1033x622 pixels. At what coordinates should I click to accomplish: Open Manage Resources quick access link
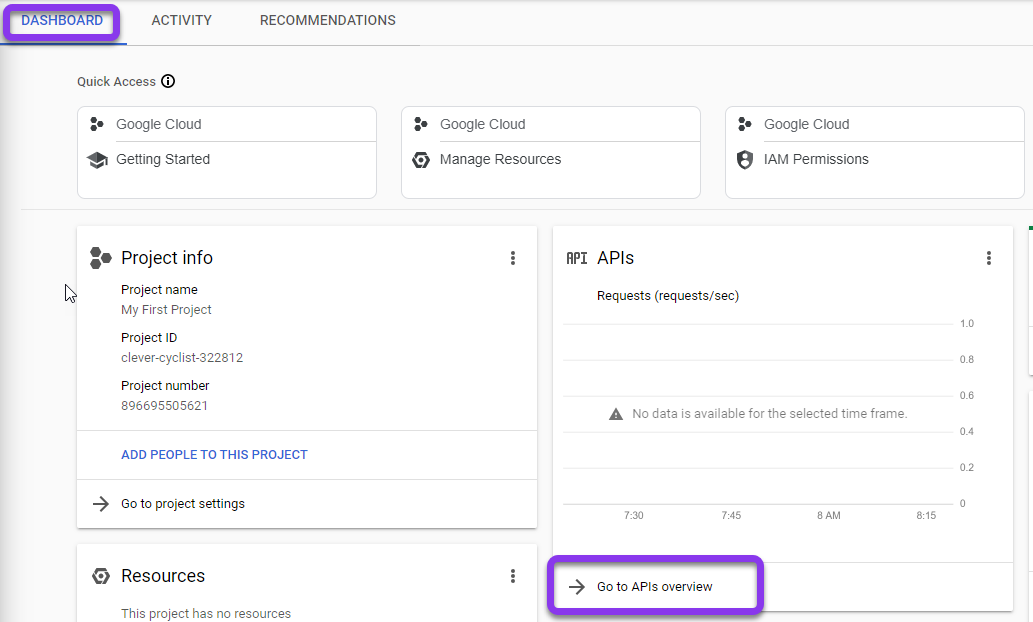[x=500, y=159]
